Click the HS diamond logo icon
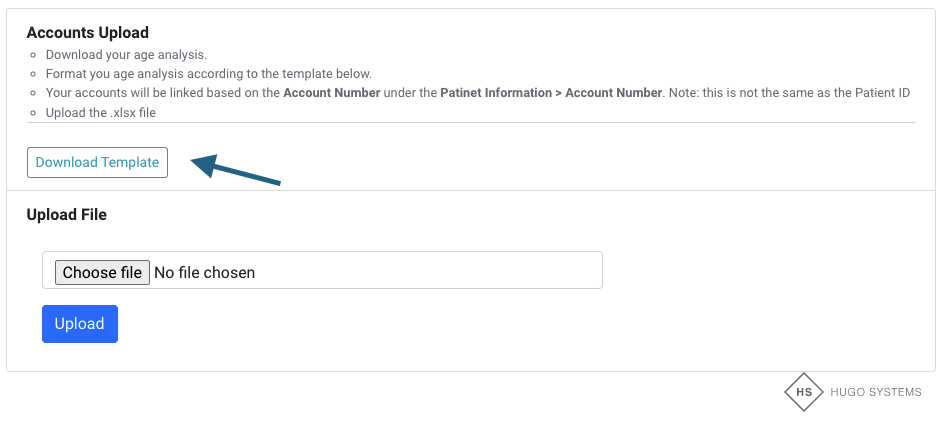This screenshot has width=944, height=422. [x=803, y=392]
